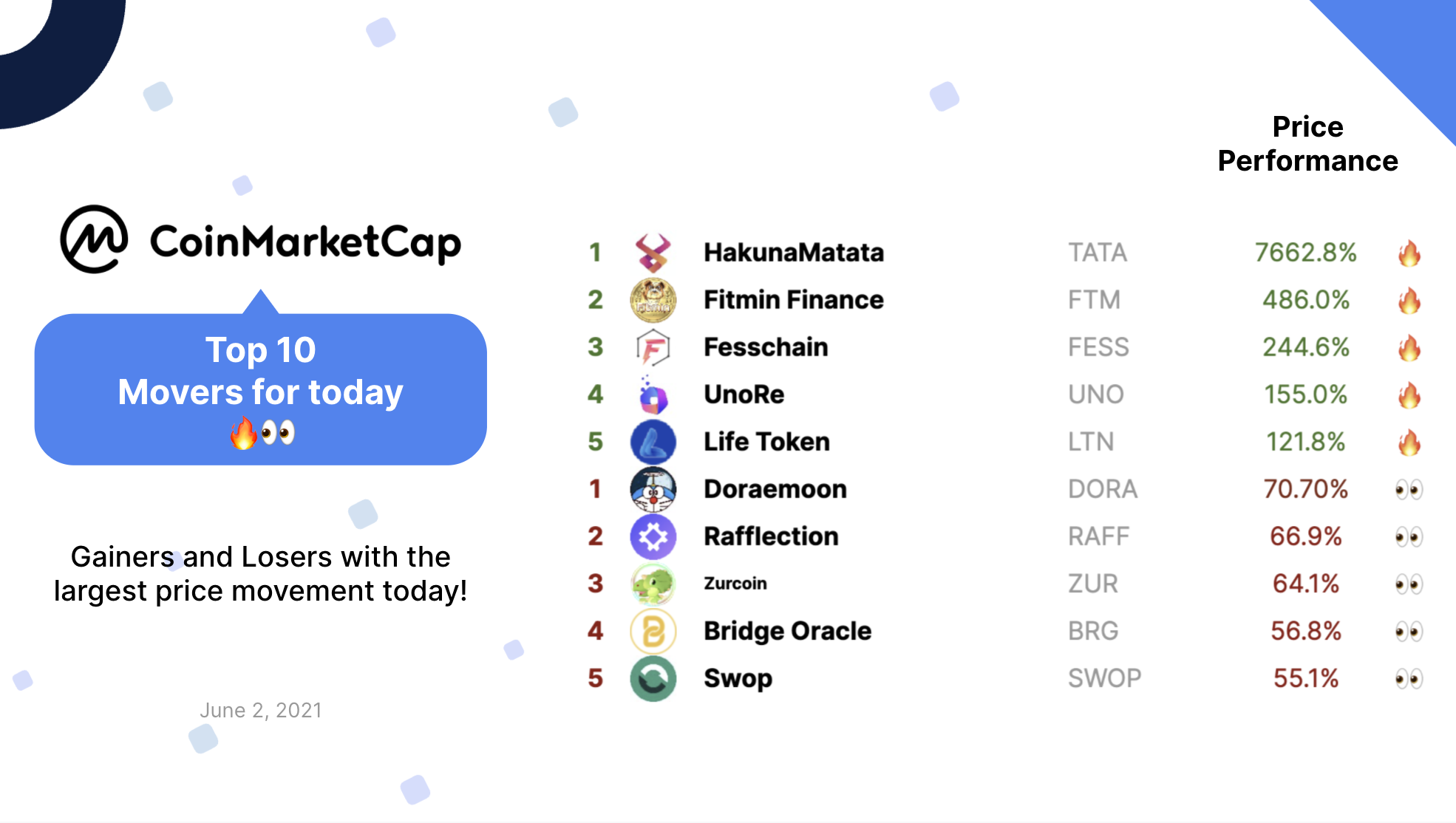Viewport: 1456px width, 823px height.
Task: Click the fire emoji beside 7662.8%
Action: click(x=1409, y=253)
